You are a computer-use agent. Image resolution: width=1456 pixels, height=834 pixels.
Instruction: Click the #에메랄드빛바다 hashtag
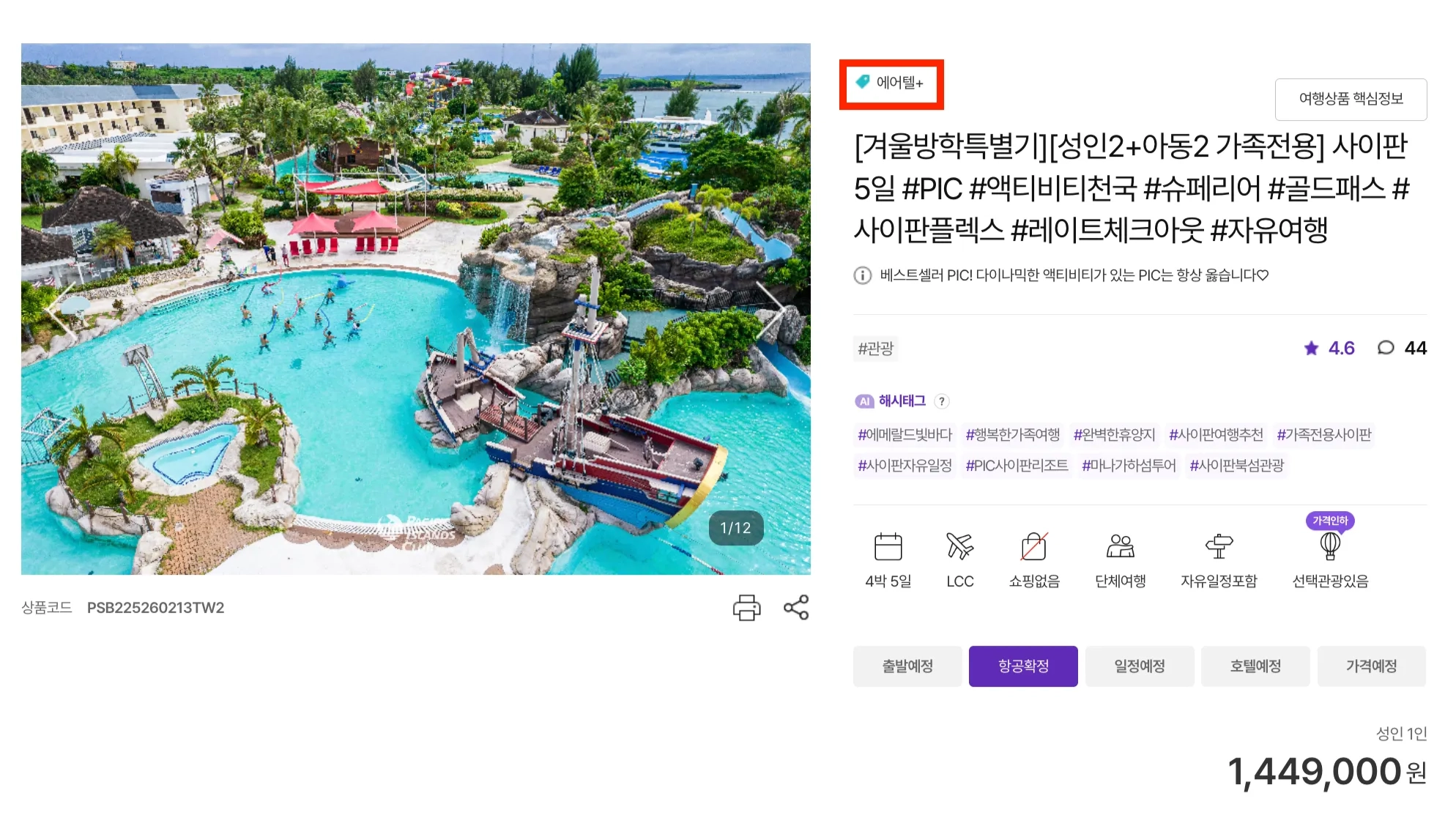pos(905,435)
